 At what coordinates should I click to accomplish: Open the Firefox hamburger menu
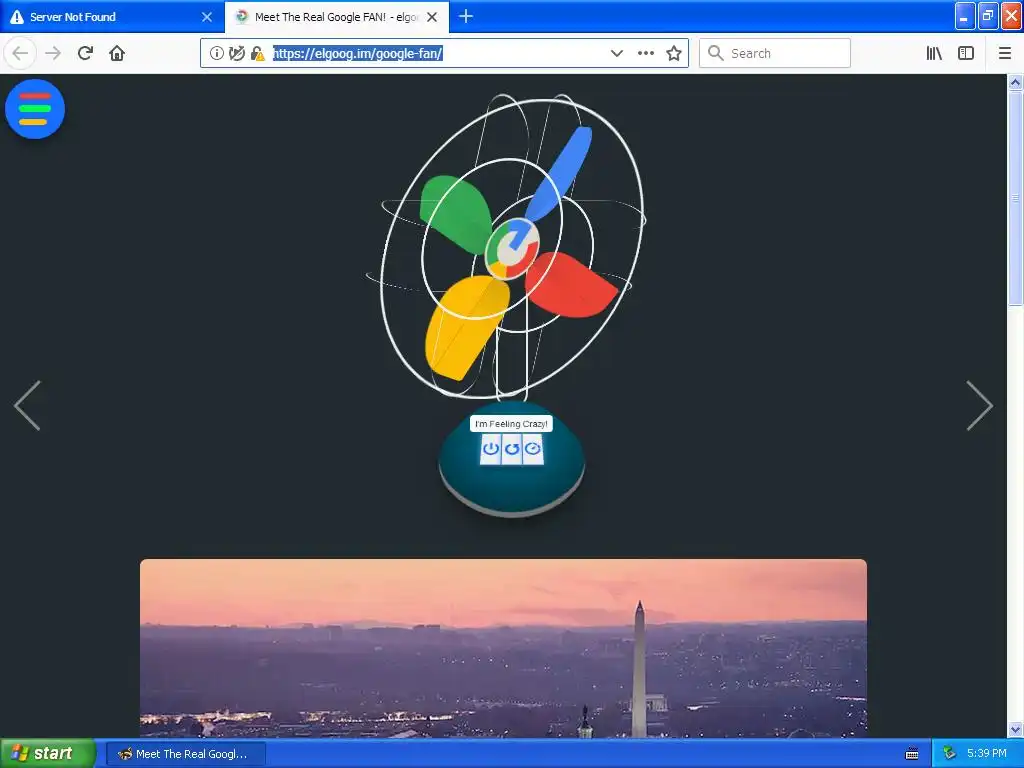(1005, 54)
